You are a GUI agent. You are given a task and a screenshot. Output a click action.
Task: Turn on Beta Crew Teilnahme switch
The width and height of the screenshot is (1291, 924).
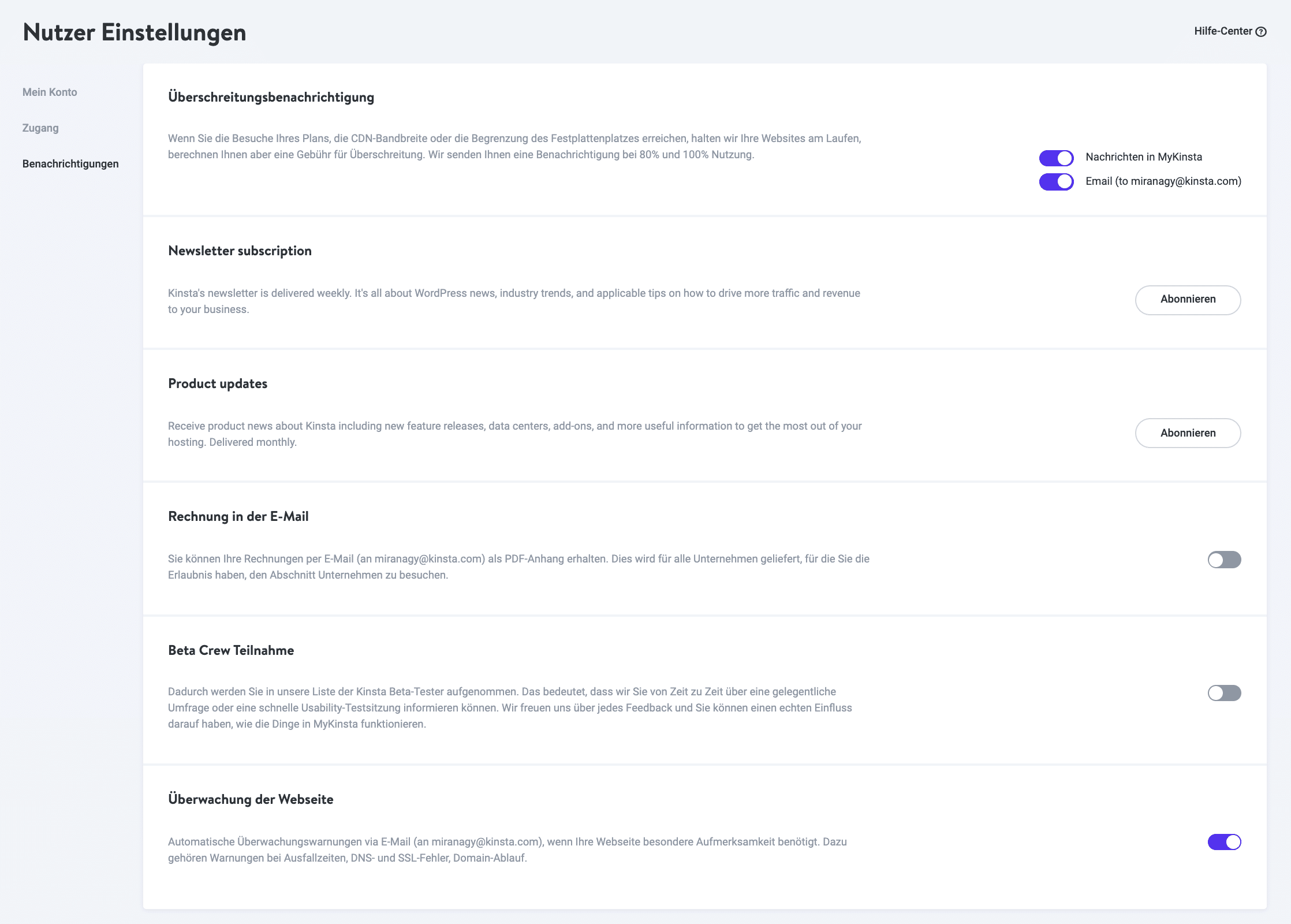point(1224,693)
